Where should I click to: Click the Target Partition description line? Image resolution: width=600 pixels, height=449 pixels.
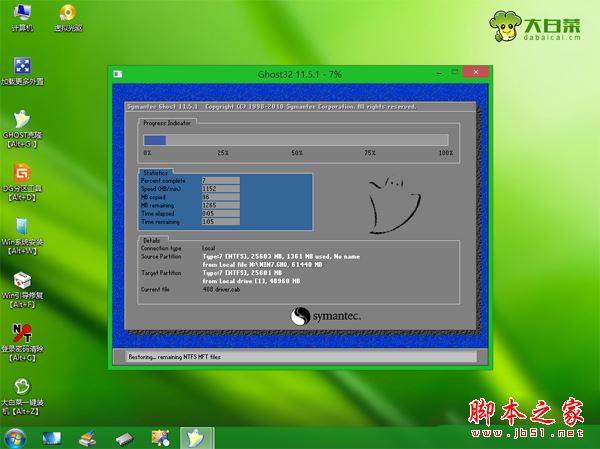[242, 273]
